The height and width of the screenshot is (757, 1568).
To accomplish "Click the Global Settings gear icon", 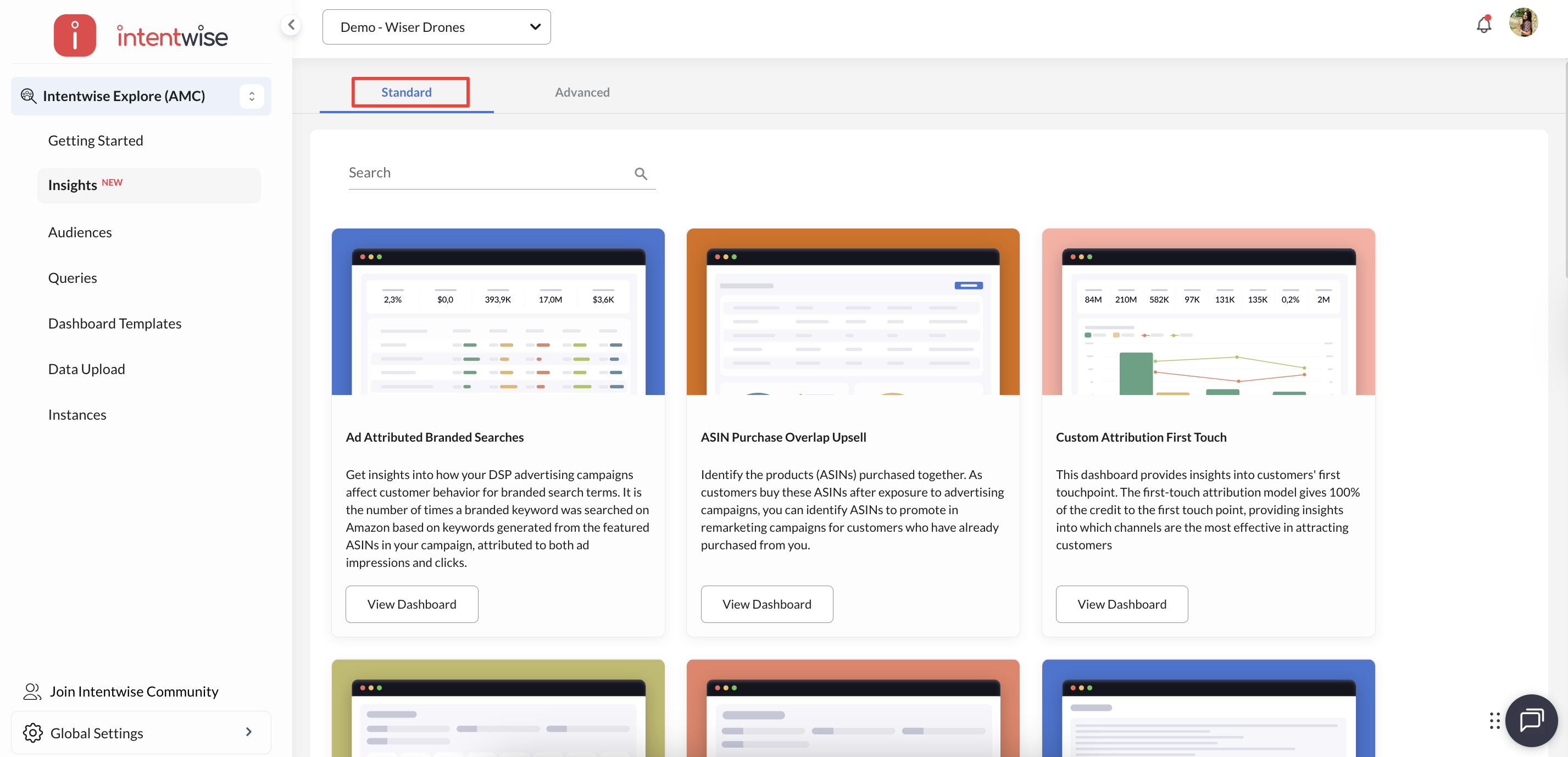I will point(33,732).
